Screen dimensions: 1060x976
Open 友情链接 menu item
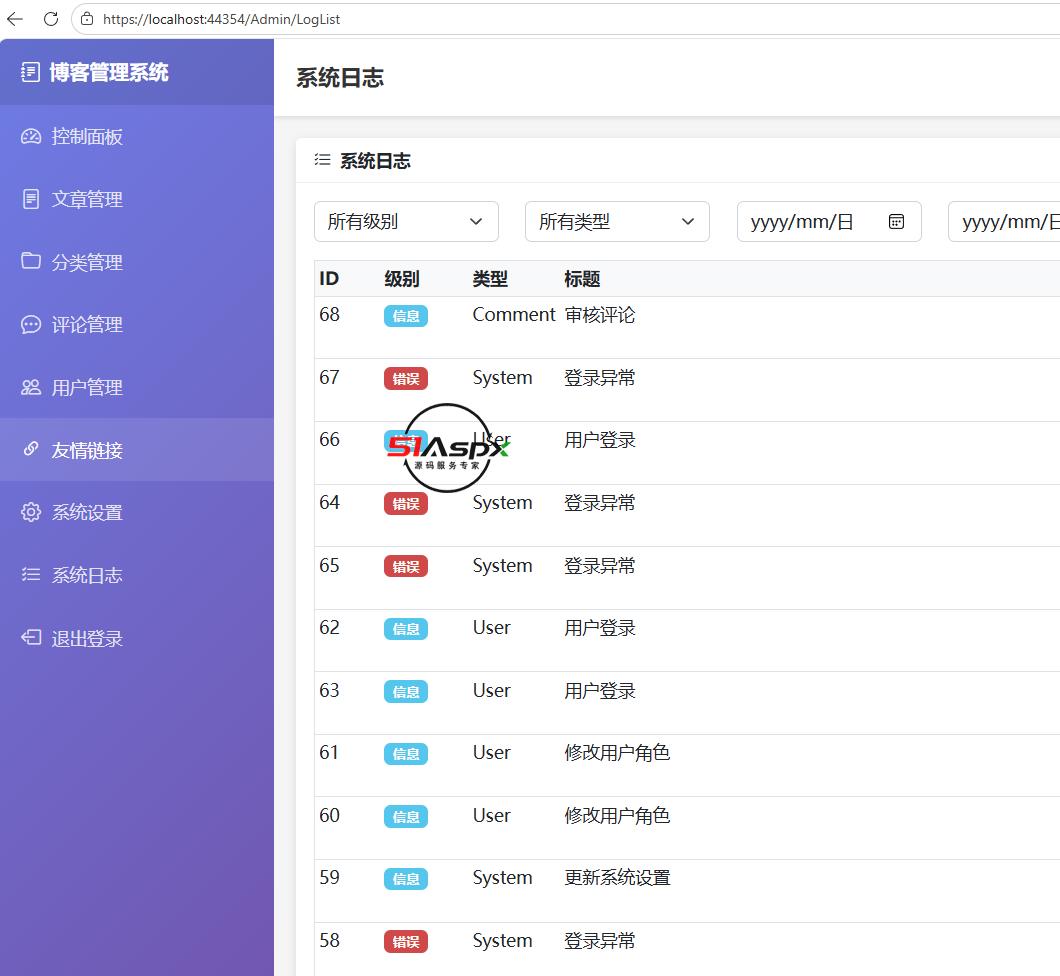pos(137,449)
